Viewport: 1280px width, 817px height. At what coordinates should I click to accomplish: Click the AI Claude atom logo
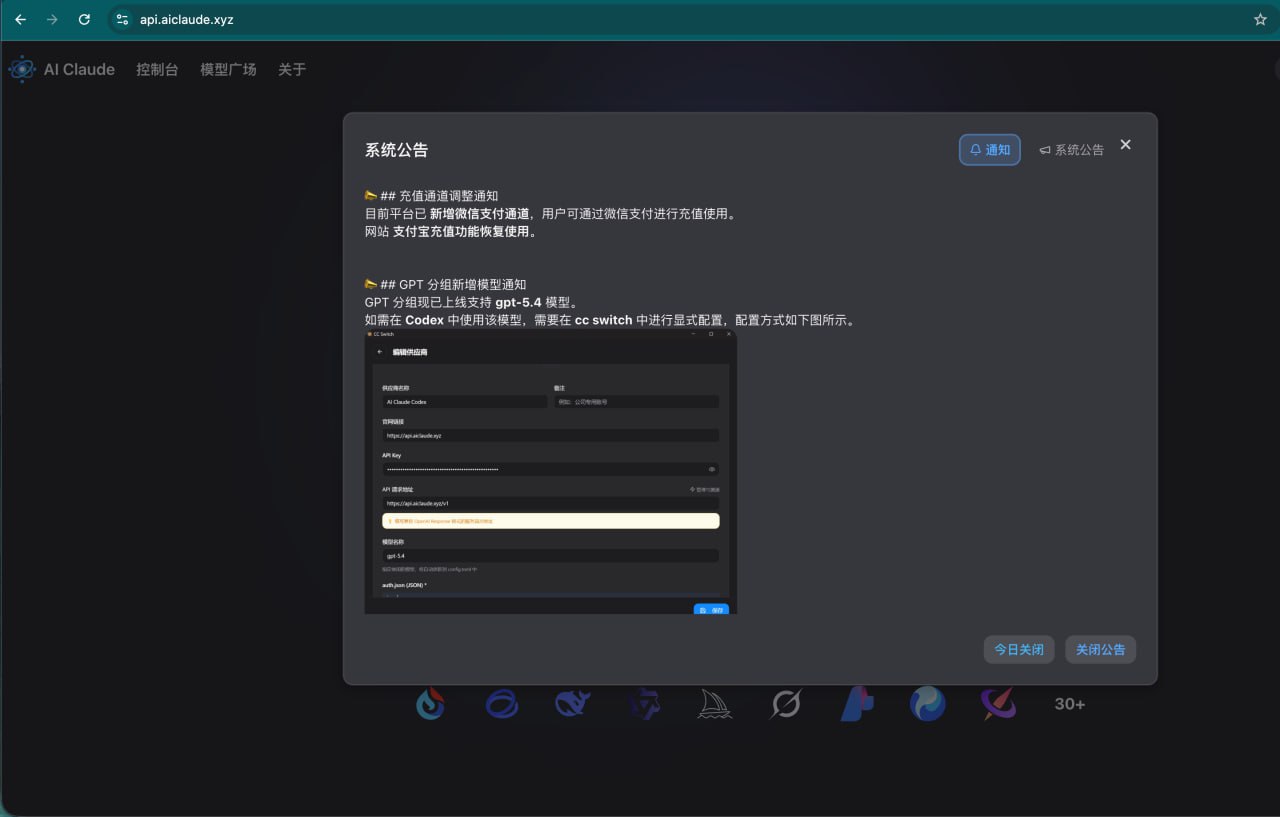pos(22,69)
